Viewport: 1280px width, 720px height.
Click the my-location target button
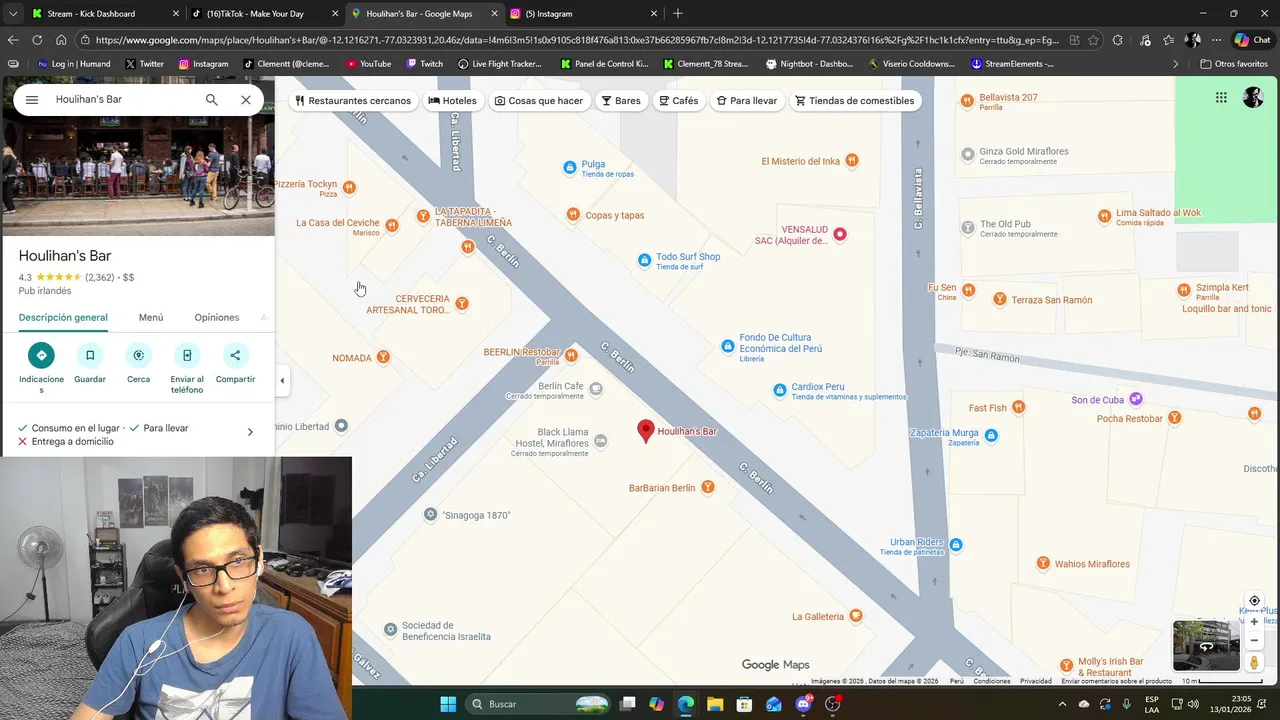[1254, 601]
